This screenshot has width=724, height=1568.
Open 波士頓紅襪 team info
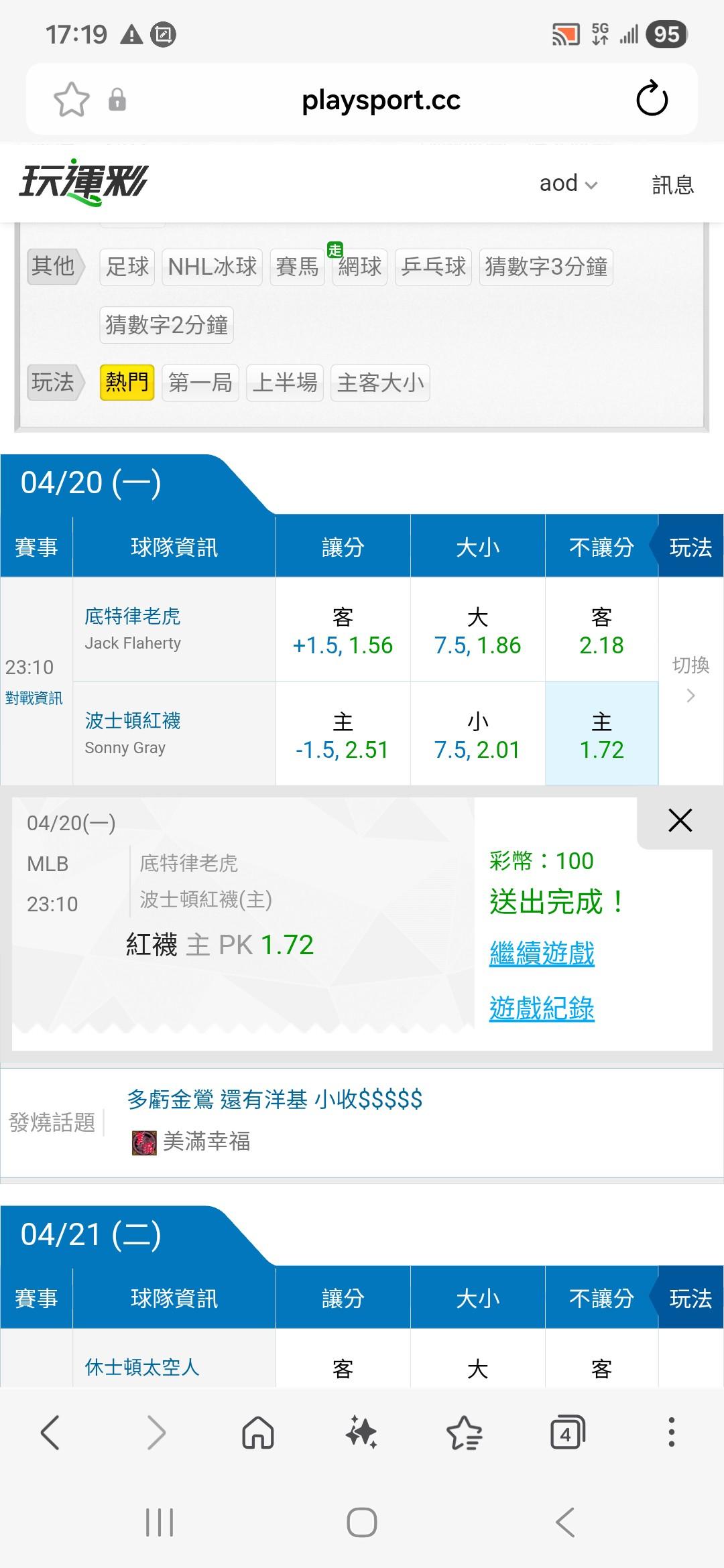(x=132, y=720)
